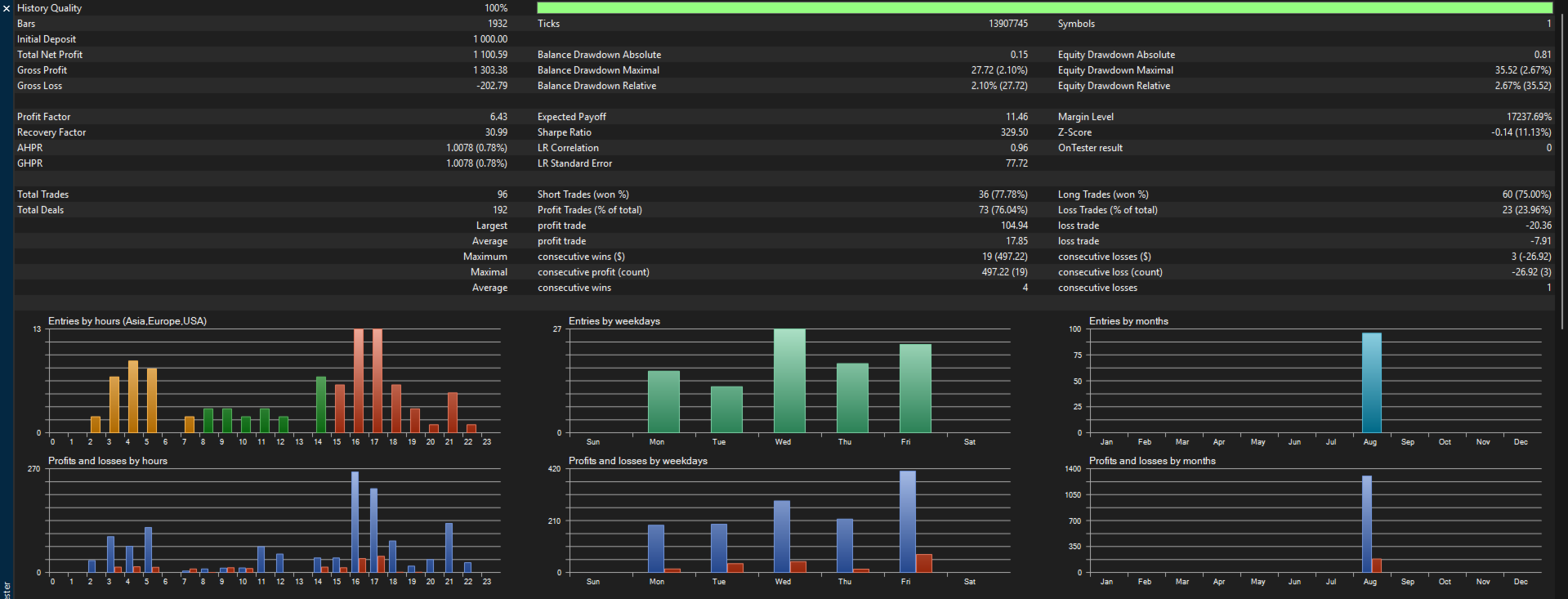Click the Aug bar in Entries by months
This screenshot has height=599, width=1568.
pos(1371,382)
